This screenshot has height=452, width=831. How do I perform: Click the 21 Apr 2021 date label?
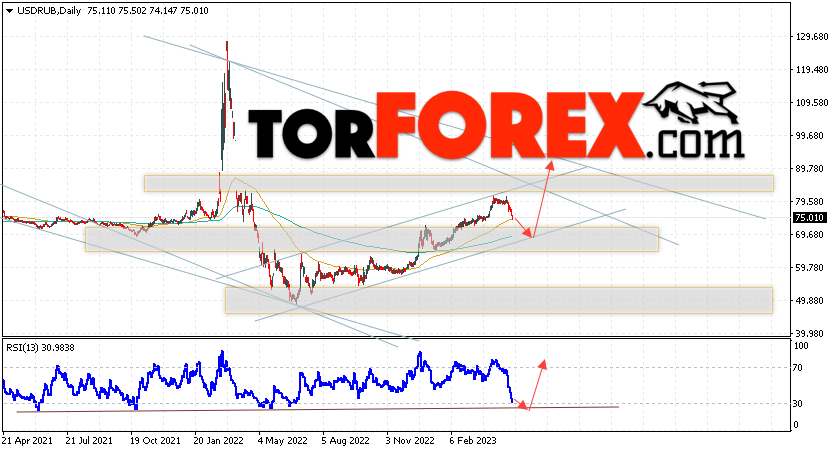[27, 440]
